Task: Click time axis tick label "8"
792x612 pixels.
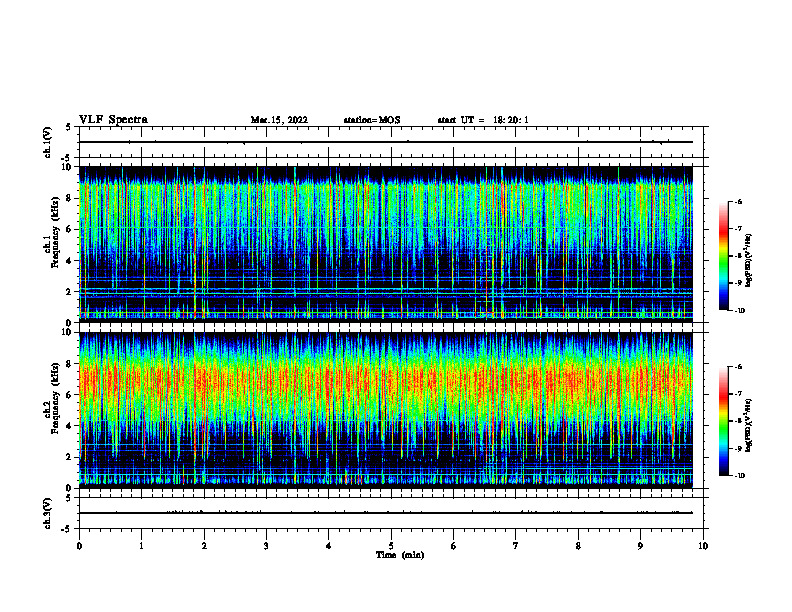Action: pos(578,546)
